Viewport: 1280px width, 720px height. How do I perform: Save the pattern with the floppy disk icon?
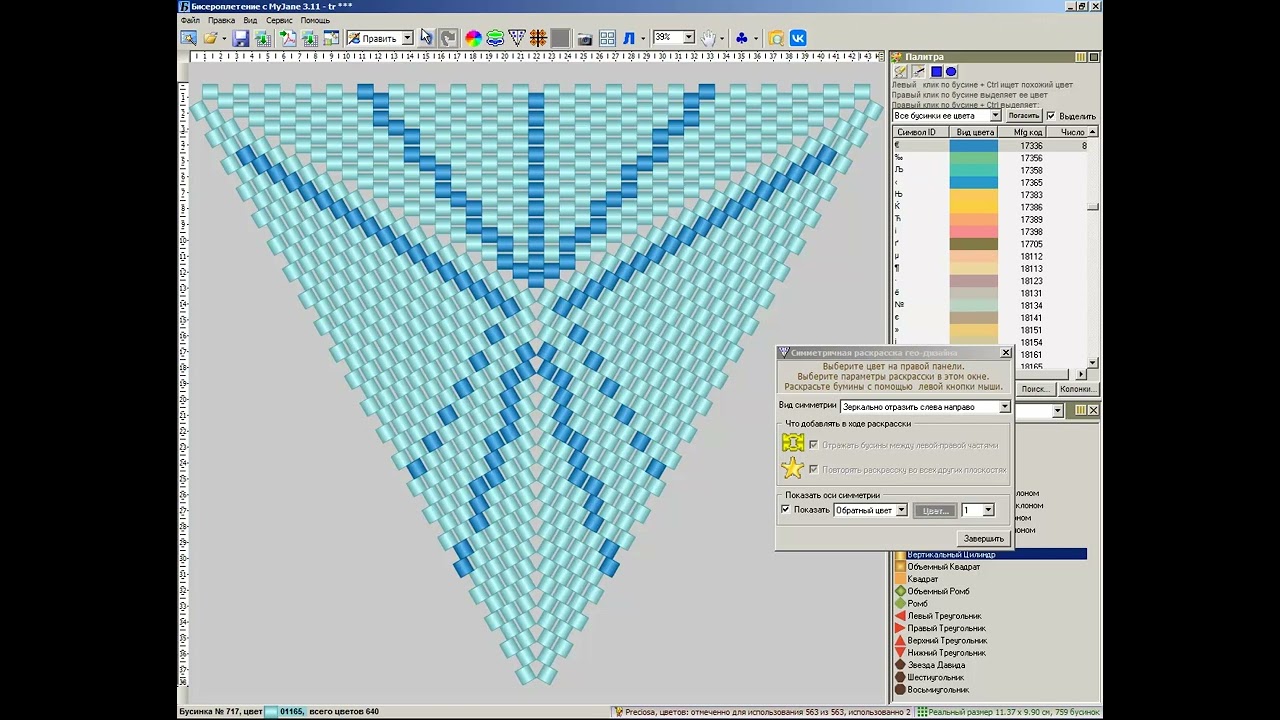pos(241,38)
